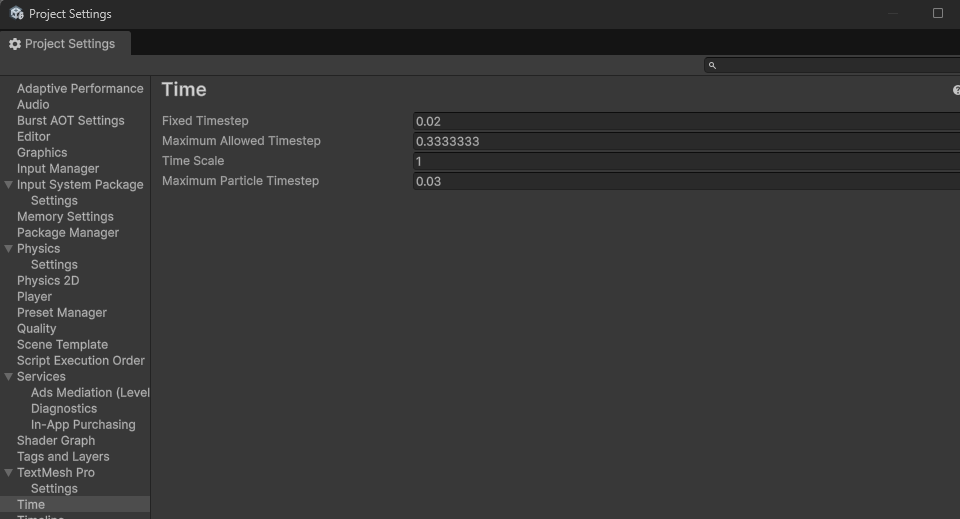Collapse the TextMesh Pro group
This screenshot has width=960, height=519.
pos(9,473)
